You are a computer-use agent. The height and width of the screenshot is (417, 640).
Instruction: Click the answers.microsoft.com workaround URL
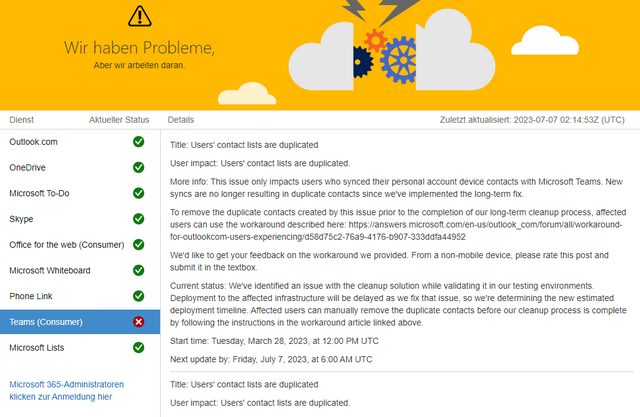[396, 231]
